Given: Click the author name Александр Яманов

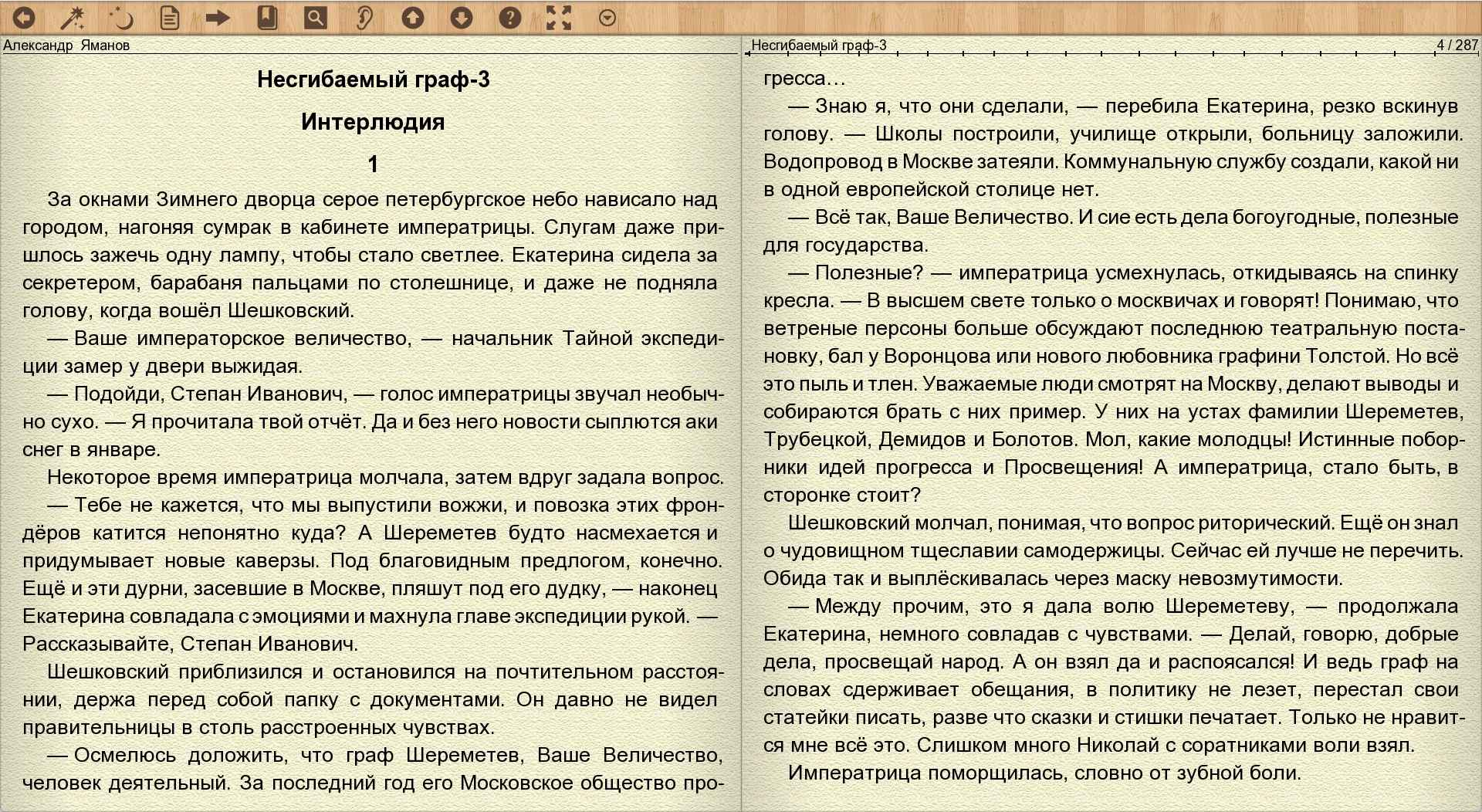Looking at the screenshot, I should tap(66, 45).
